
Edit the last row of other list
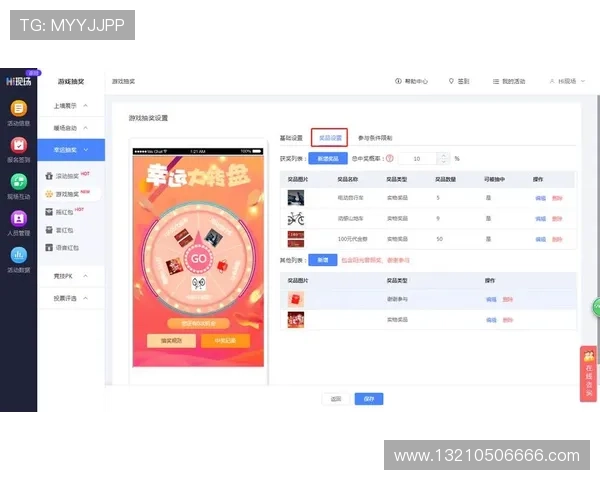click(491, 320)
